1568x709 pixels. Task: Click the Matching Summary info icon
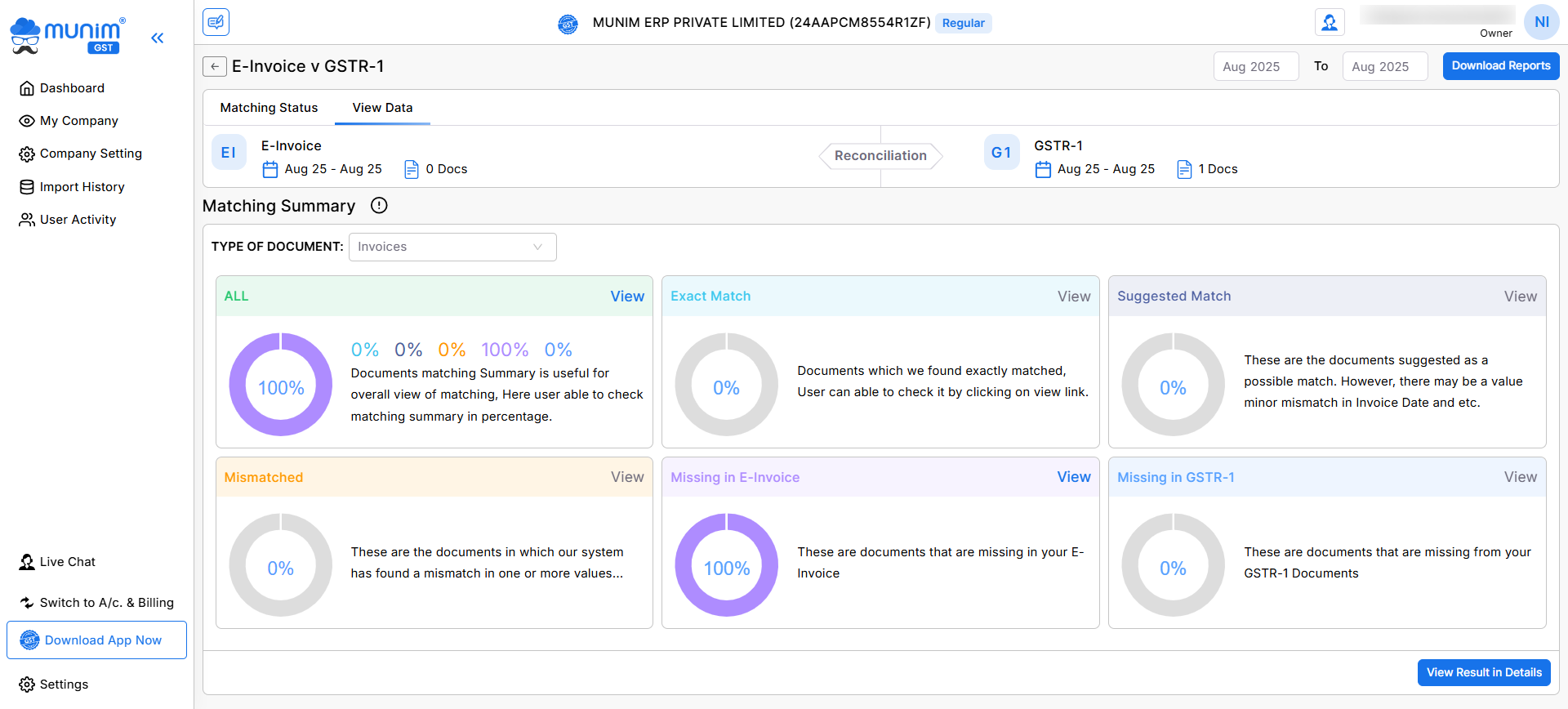[x=379, y=206]
